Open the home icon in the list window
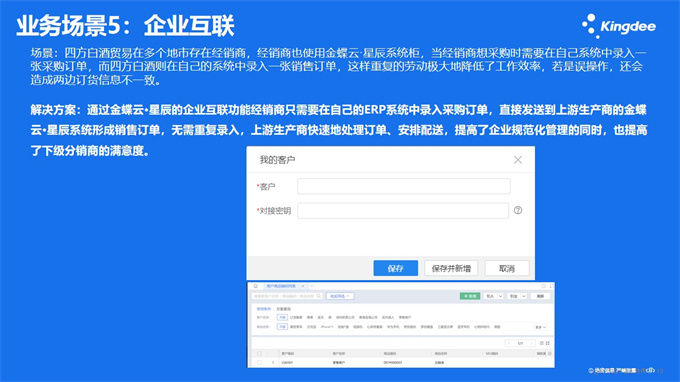680x382 pixels. [256, 286]
